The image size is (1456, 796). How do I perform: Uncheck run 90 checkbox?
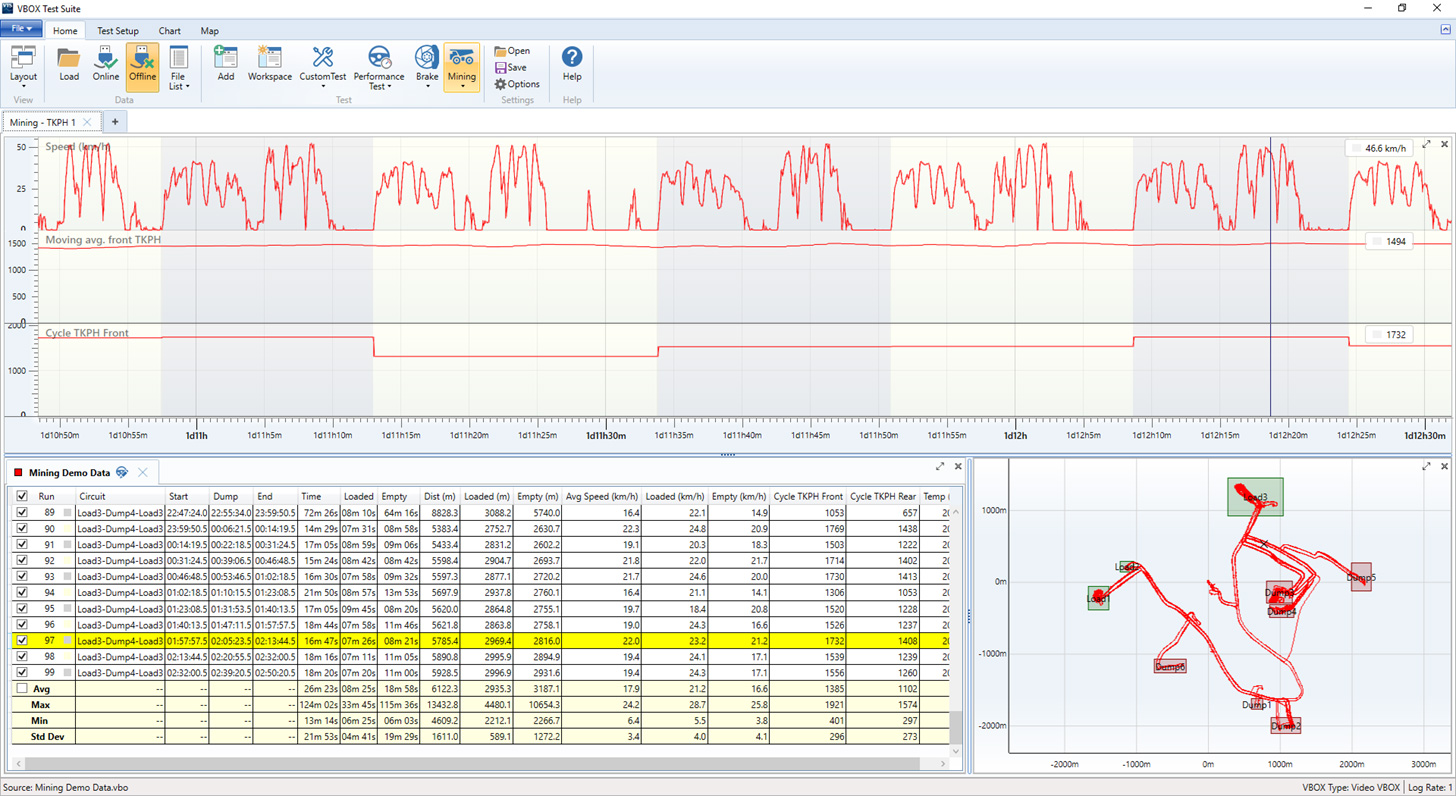point(22,528)
